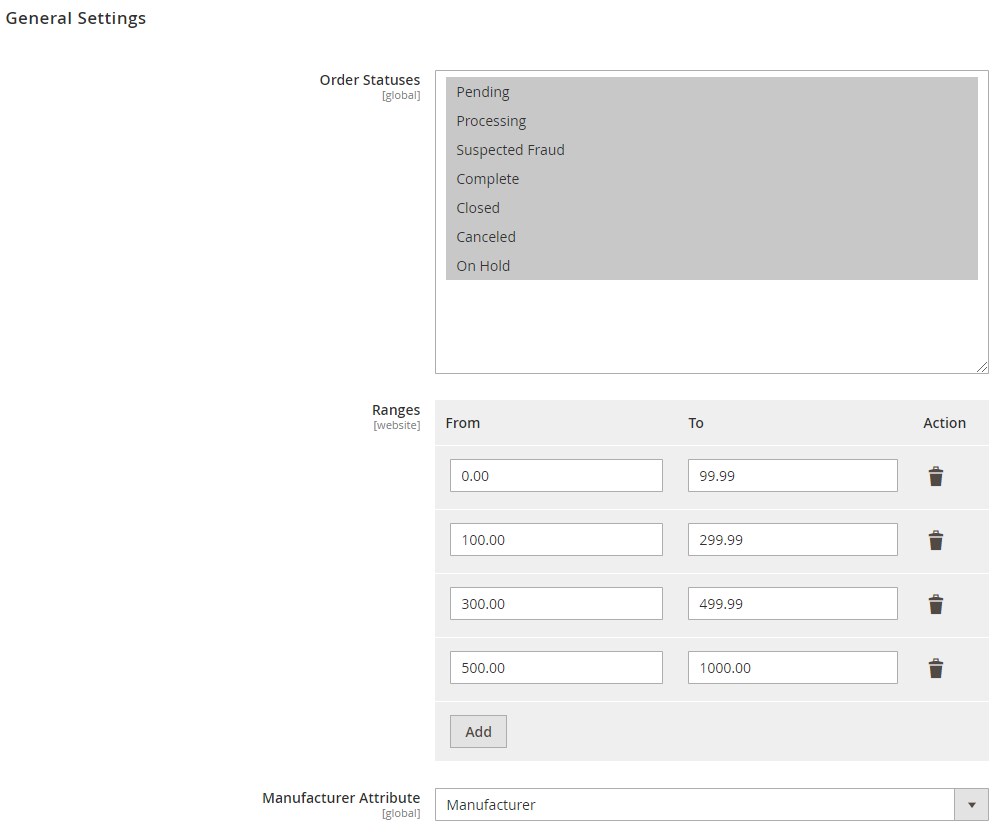The height and width of the screenshot is (835, 999).
Task: Select Canceled order status option
Action: tap(711, 237)
